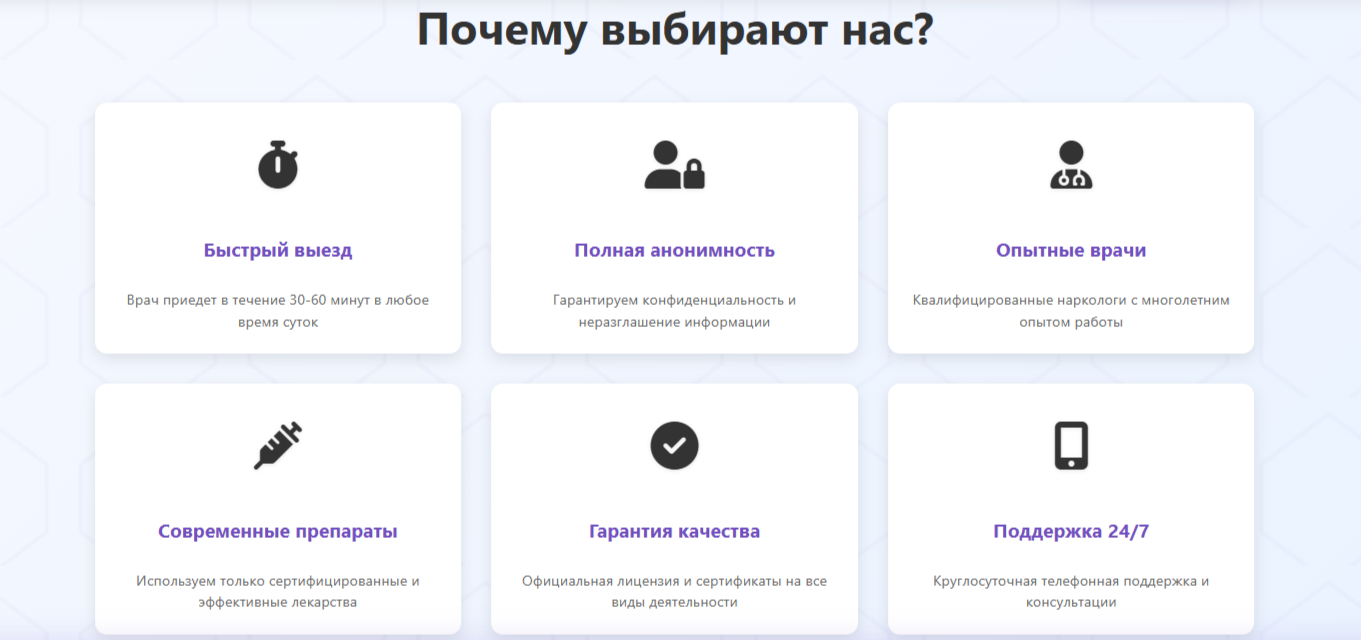Click the mobile phone icon above Поддержка 24/7
Image resolution: width=1361 pixels, height=640 pixels.
click(x=1071, y=446)
